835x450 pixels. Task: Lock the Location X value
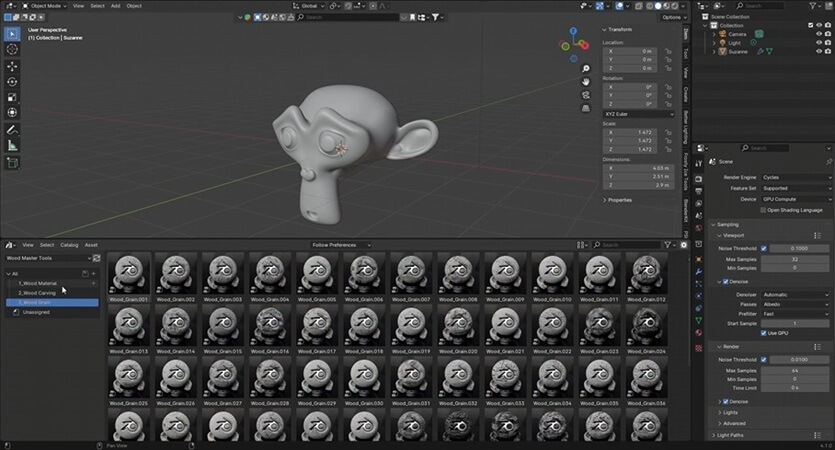[668, 51]
